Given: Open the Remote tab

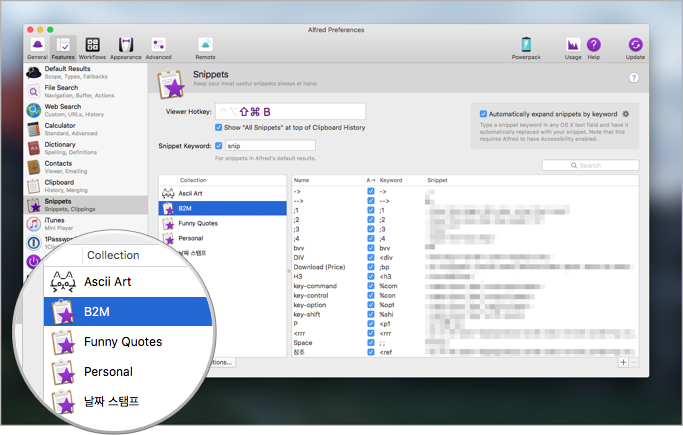Looking at the screenshot, I should pyautogui.click(x=206, y=48).
